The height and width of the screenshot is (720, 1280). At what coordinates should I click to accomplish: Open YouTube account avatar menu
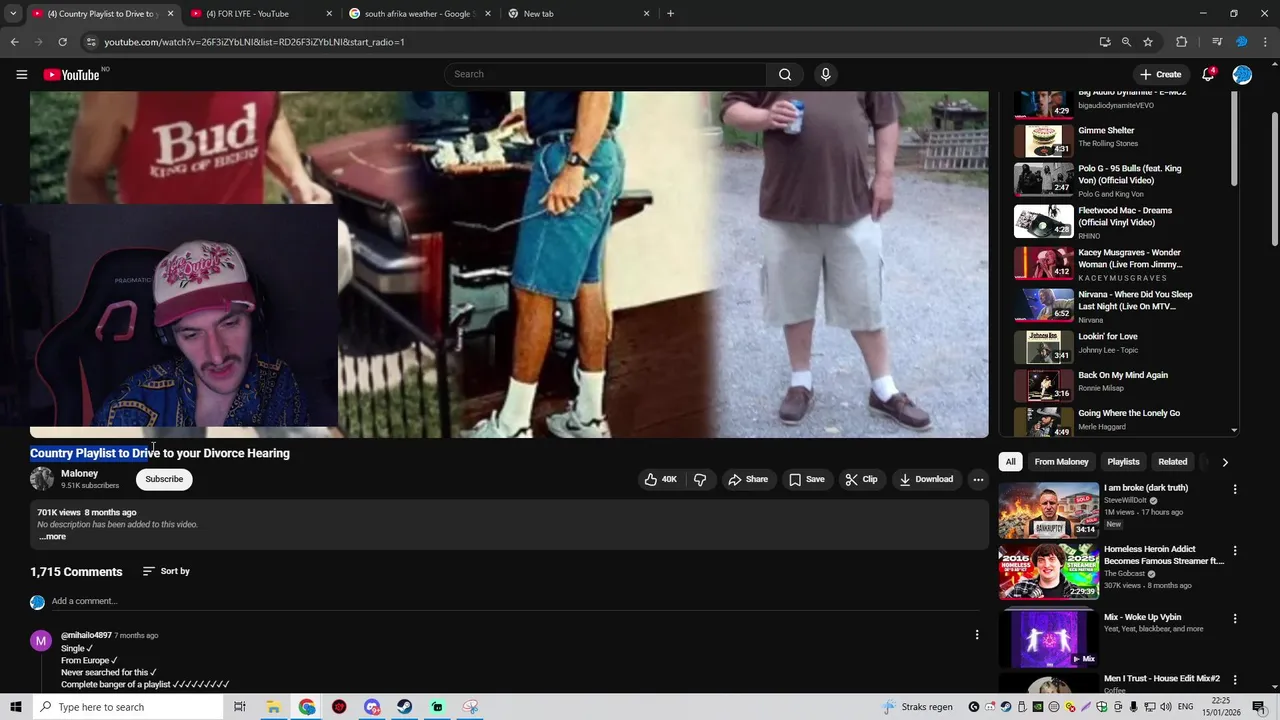coord(1242,74)
